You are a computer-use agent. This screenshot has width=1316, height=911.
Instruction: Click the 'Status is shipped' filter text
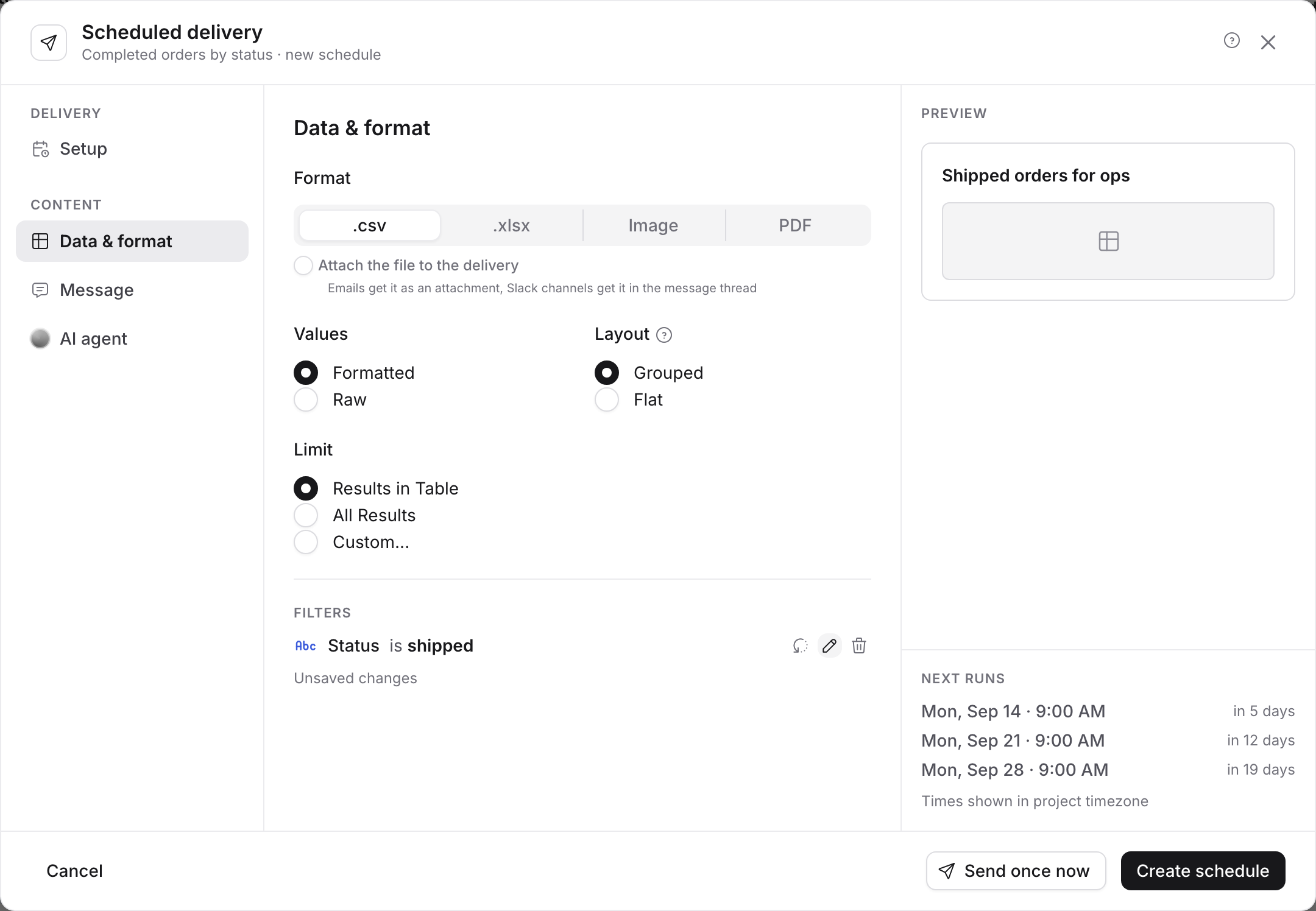coord(400,645)
